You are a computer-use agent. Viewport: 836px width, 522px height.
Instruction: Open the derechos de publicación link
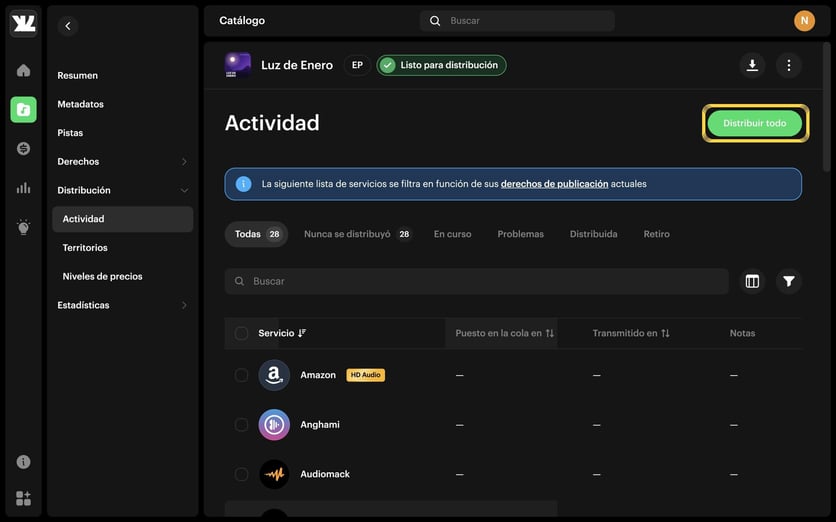[554, 184]
